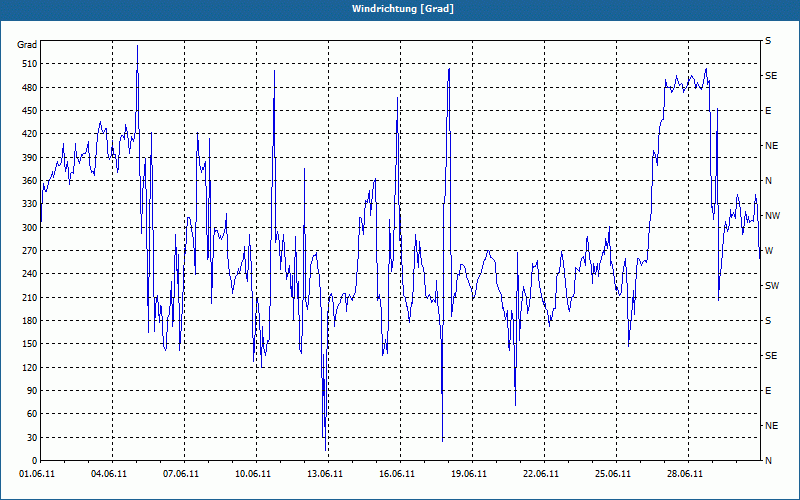The width and height of the screenshot is (800, 500).
Task: Click the date label 07.06.11
Action: [x=181, y=474]
